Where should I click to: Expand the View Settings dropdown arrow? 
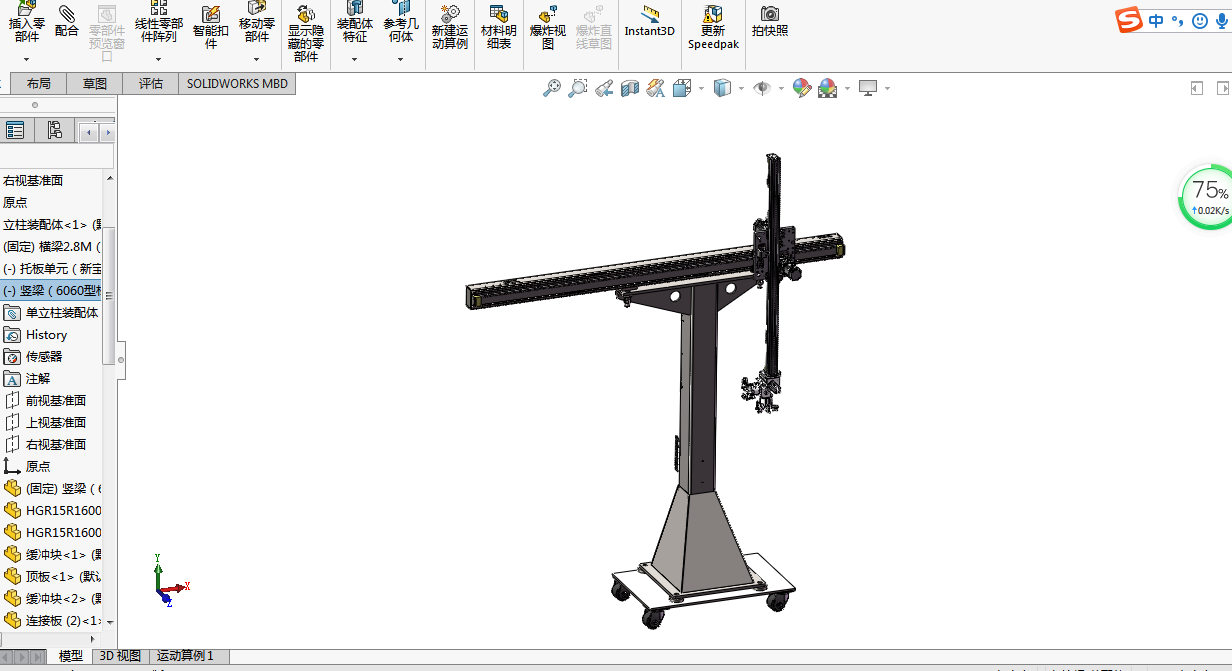point(887,88)
